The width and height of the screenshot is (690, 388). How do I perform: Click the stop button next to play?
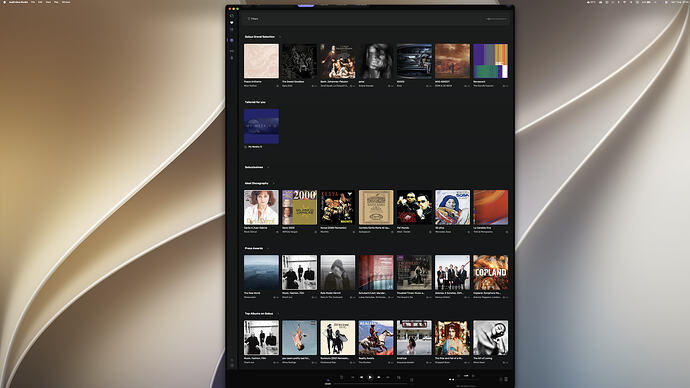tap(379, 377)
